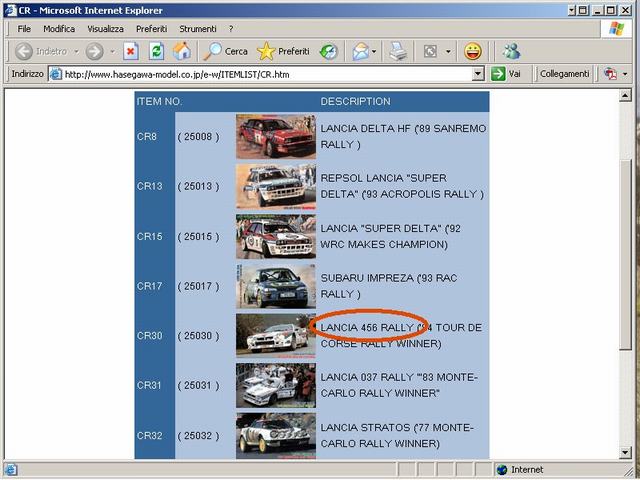Click the CR17 item number
This screenshot has height=480, width=640.
point(149,287)
